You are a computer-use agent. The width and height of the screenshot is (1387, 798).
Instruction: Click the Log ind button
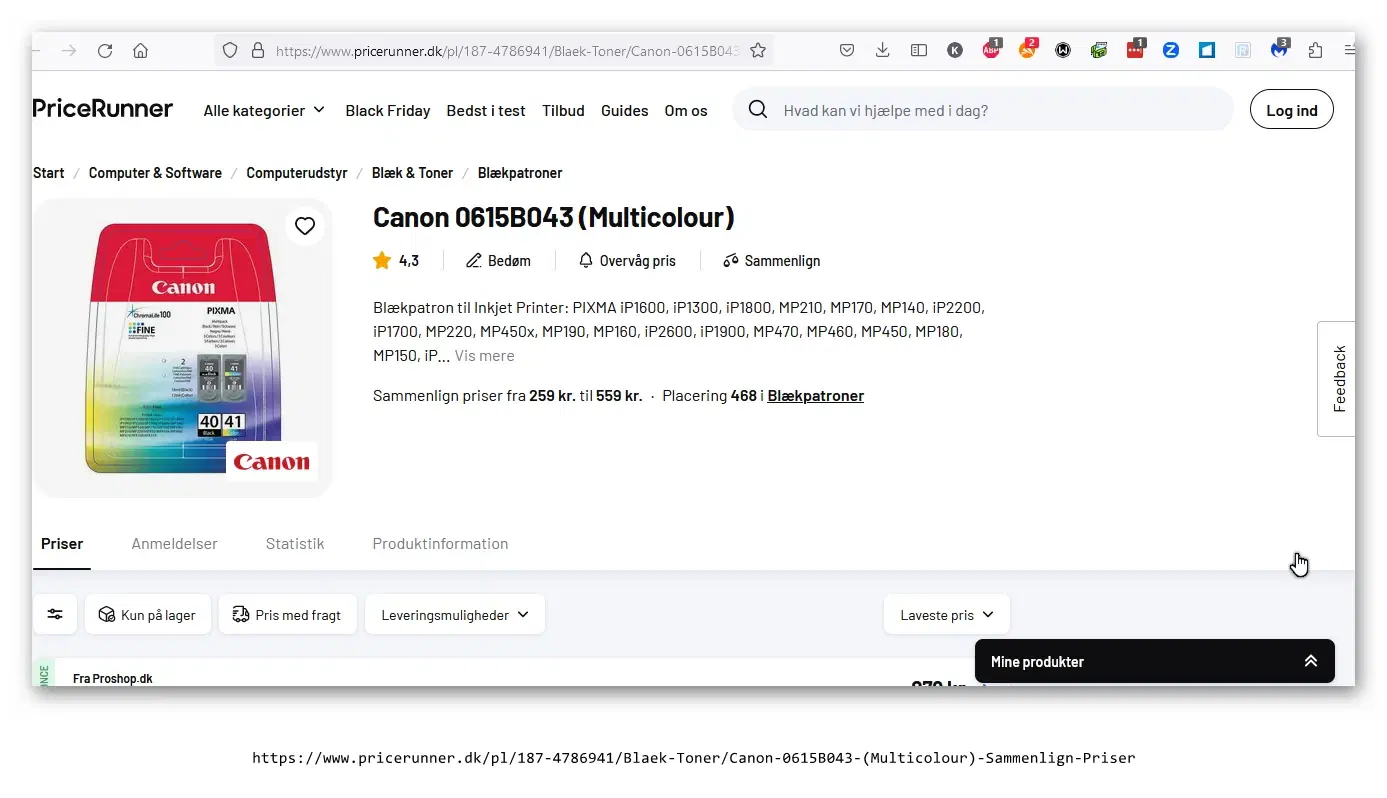point(1292,110)
